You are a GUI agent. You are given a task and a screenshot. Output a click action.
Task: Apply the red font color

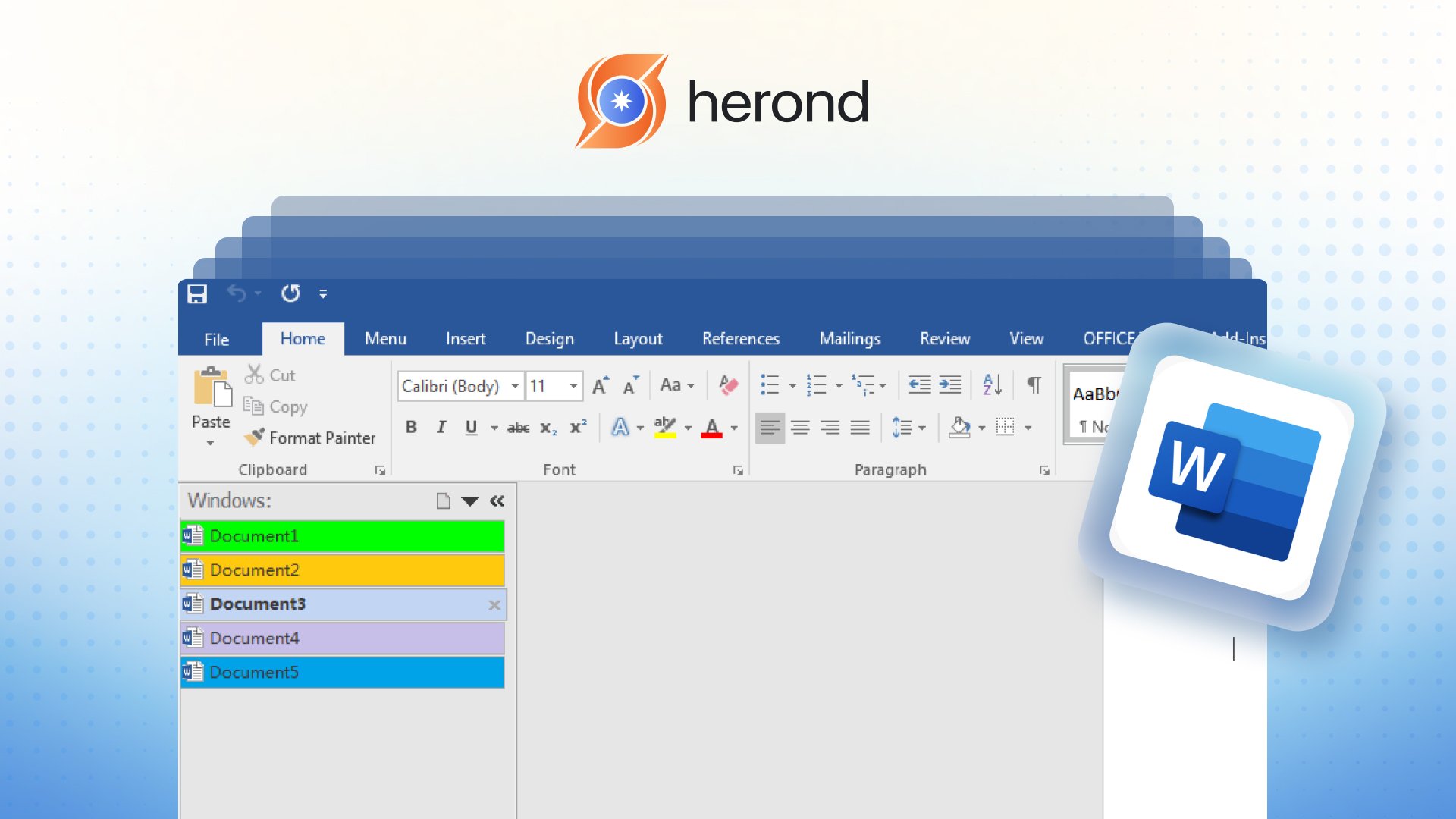click(x=711, y=427)
